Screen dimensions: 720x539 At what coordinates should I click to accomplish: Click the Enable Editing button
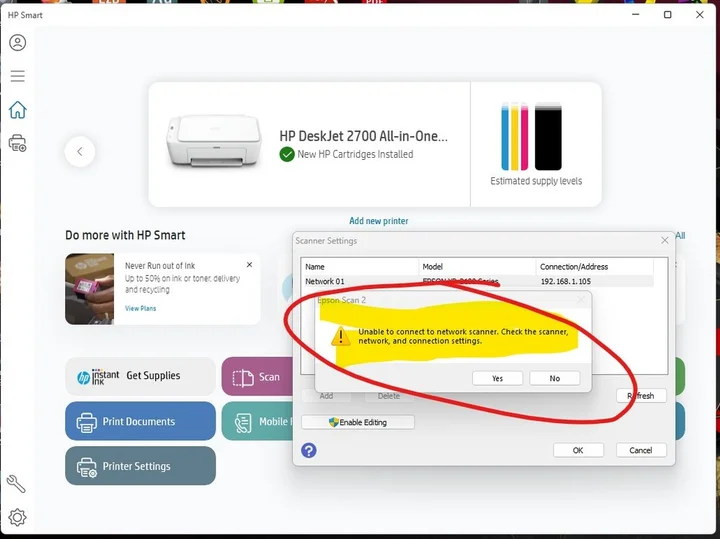(357, 422)
